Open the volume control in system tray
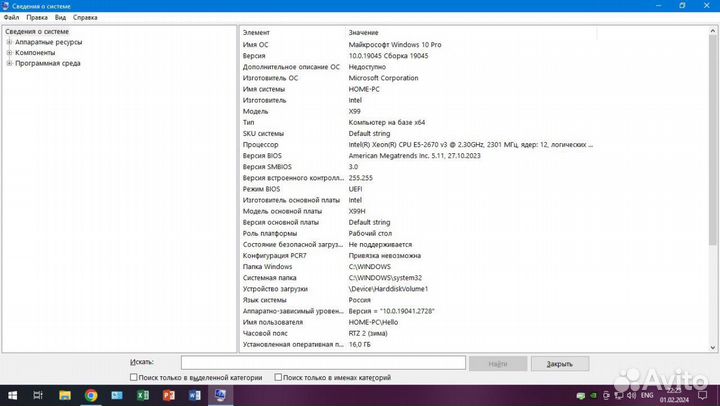720x406 pixels. [x=632, y=395]
